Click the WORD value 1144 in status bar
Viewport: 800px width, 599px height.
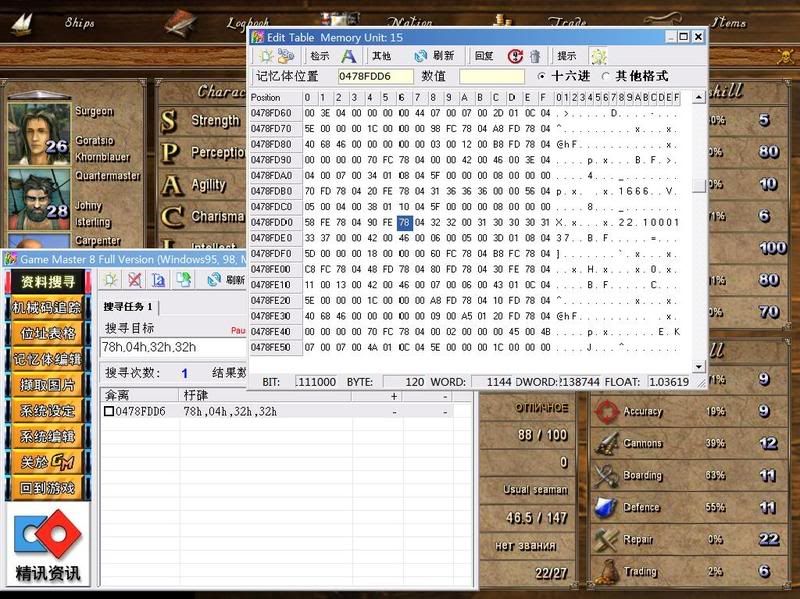[492, 382]
